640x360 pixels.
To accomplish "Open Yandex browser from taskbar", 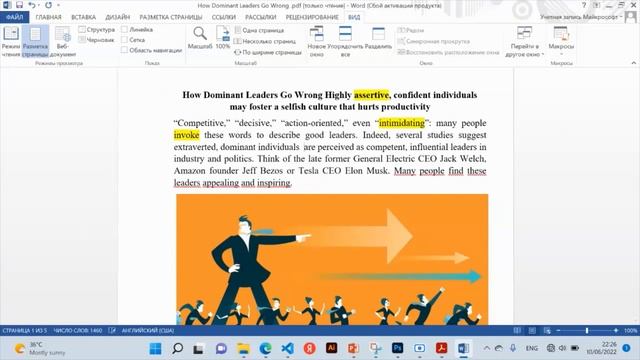I will [309, 349].
